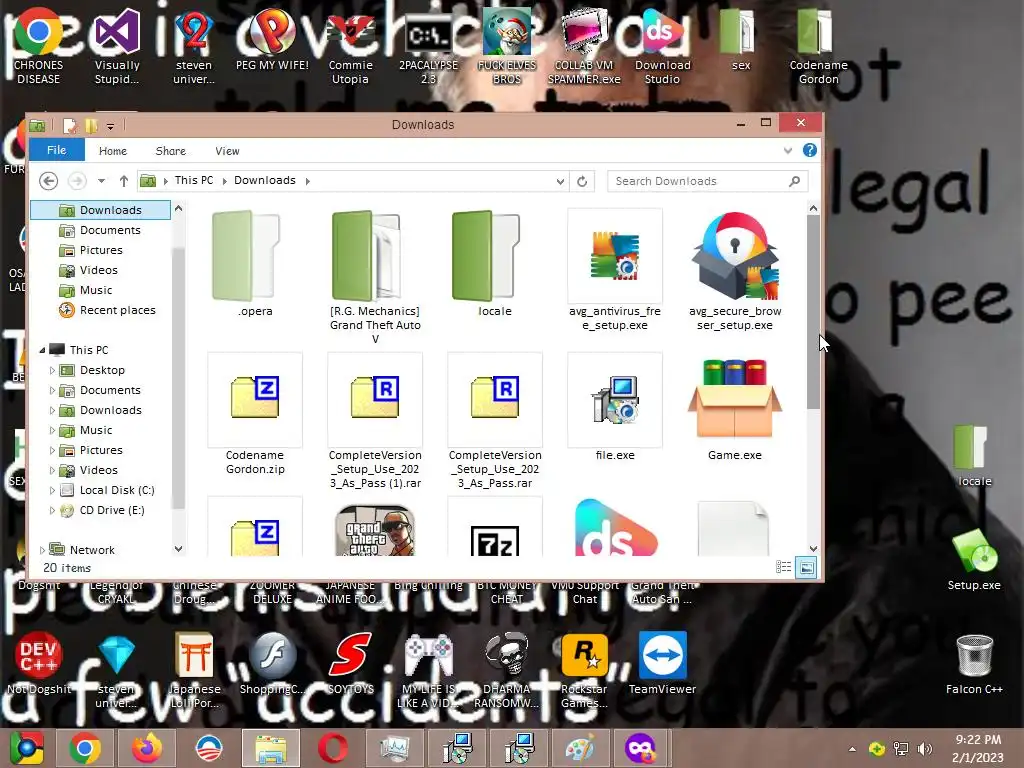This screenshot has width=1024, height=768.
Task: Open address bar history dropdown
Action: tap(560, 182)
